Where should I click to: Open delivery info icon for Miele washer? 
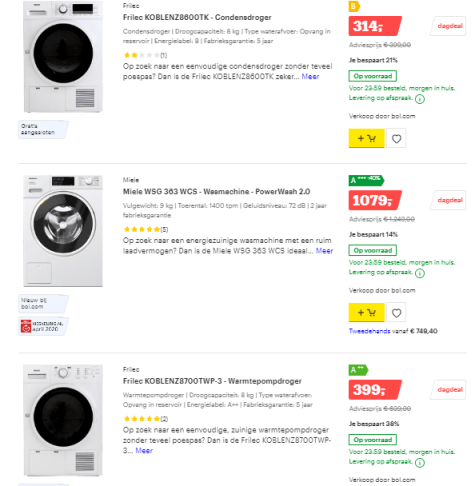(x=420, y=273)
